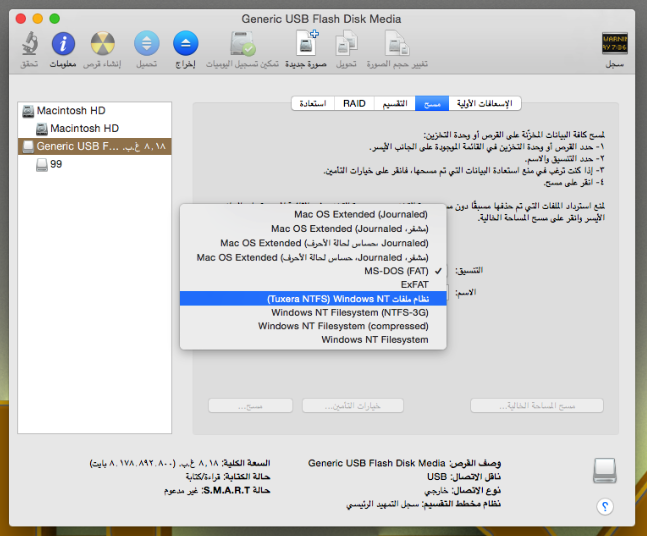Choose plain Windows NT Filesystem entry

pyautogui.click(x=313, y=340)
